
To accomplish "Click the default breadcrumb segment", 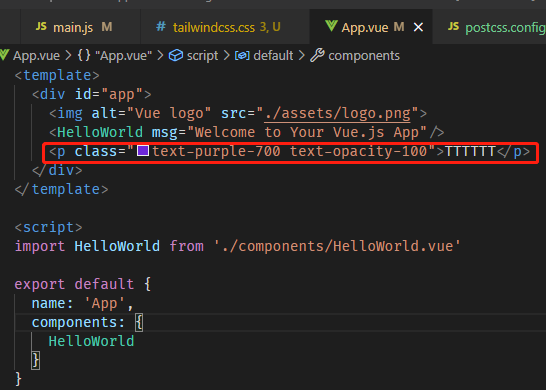I will point(273,56).
